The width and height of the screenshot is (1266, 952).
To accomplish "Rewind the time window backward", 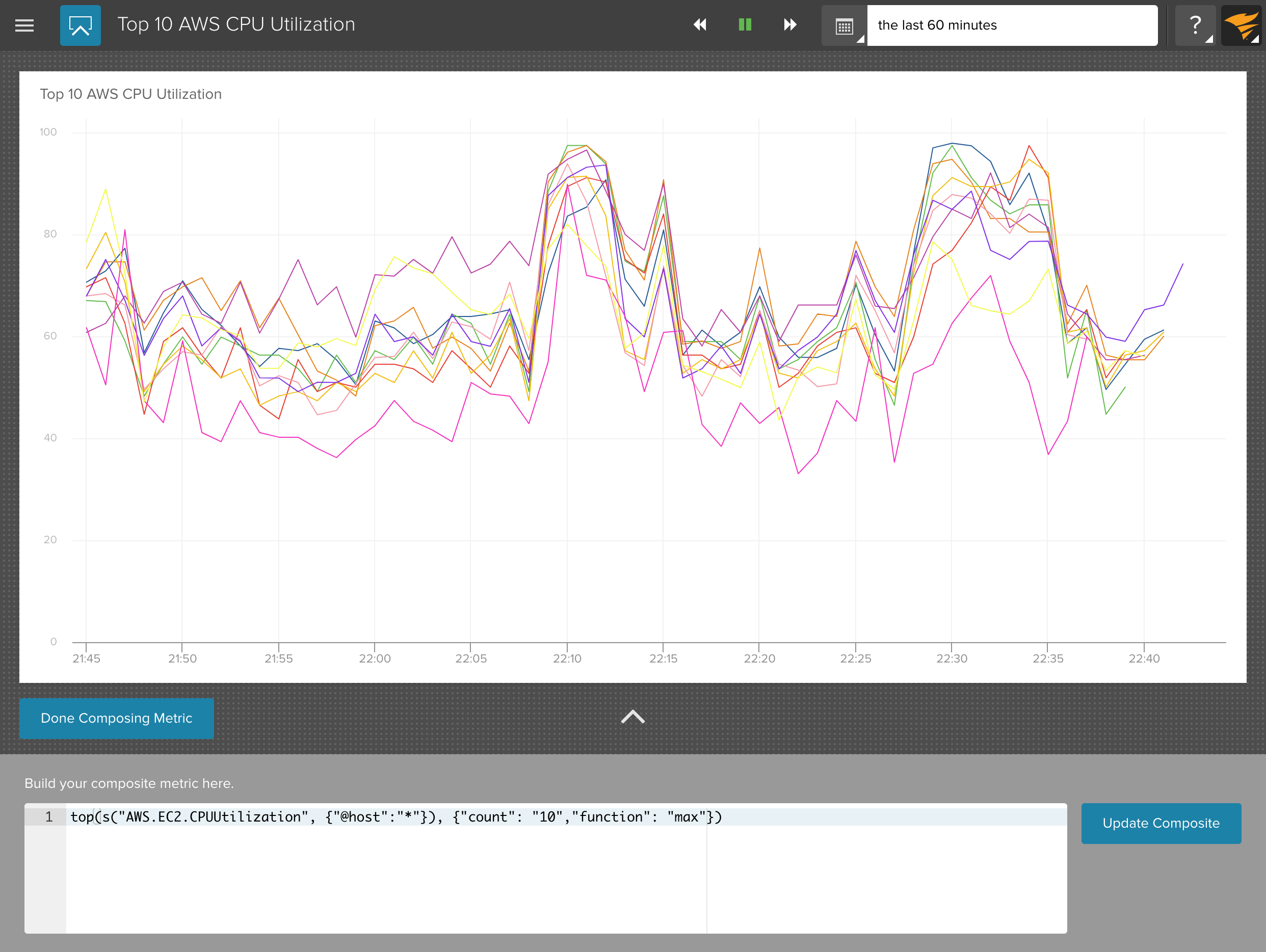I will coord(699,24).
